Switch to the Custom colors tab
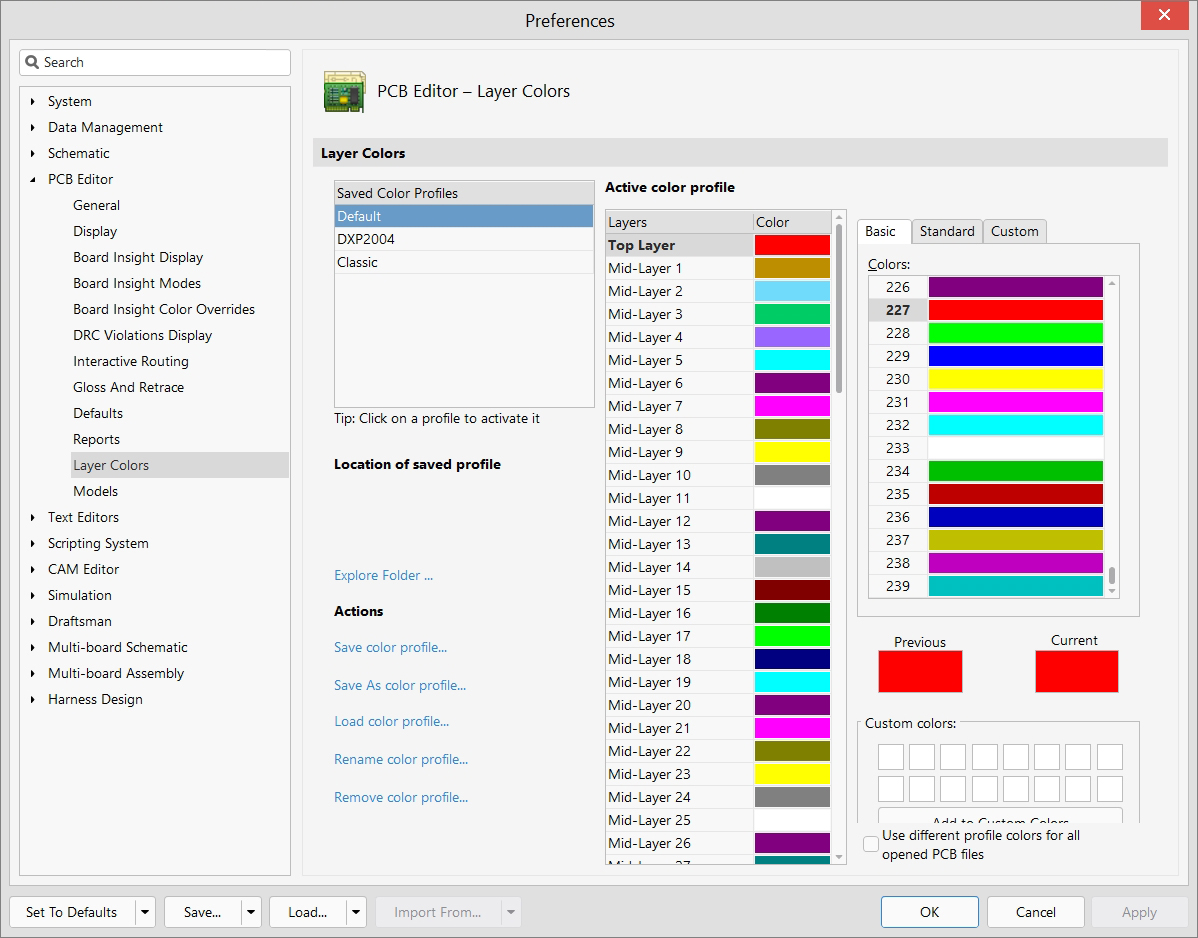The image size is (1198, 938). pyautogui.click(x=1015, y=231)
